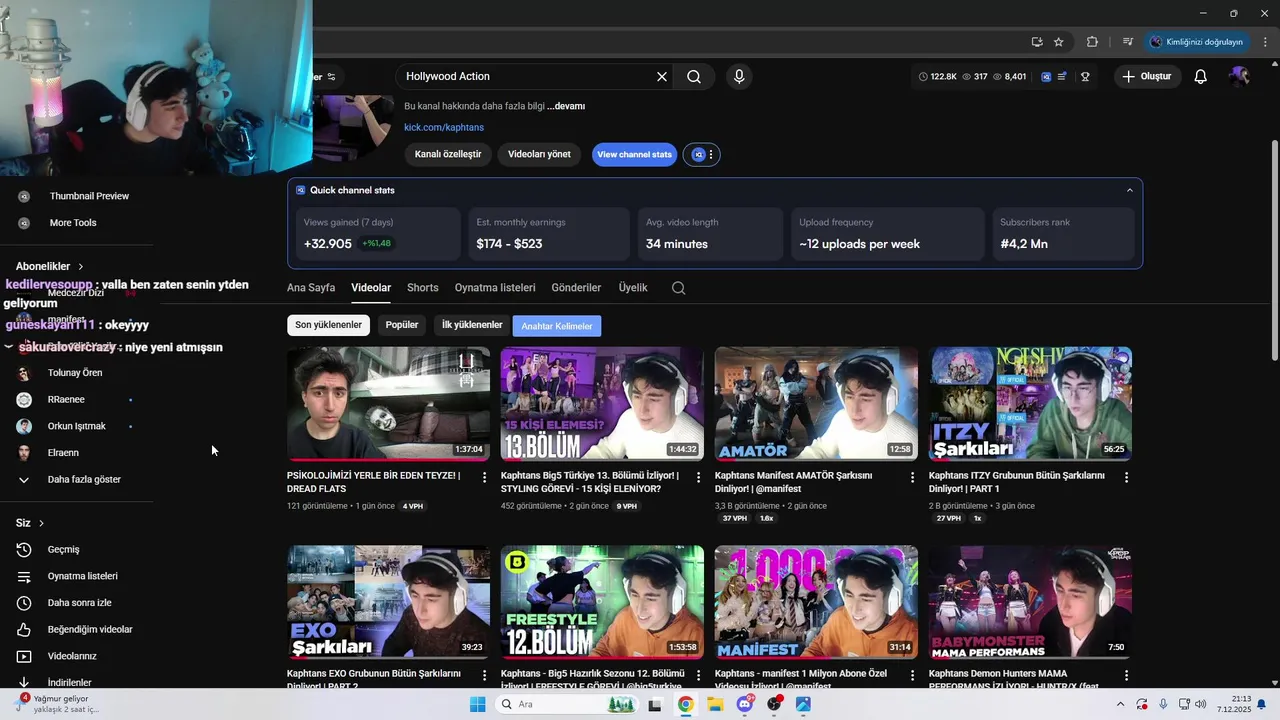Select the Videolar tab

point(371,288)
